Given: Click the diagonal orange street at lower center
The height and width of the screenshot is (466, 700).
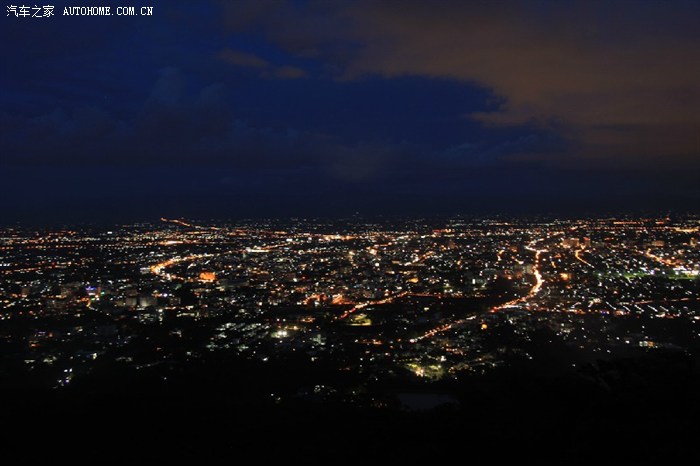Looking at the screenshot, I should coord(450,325).
